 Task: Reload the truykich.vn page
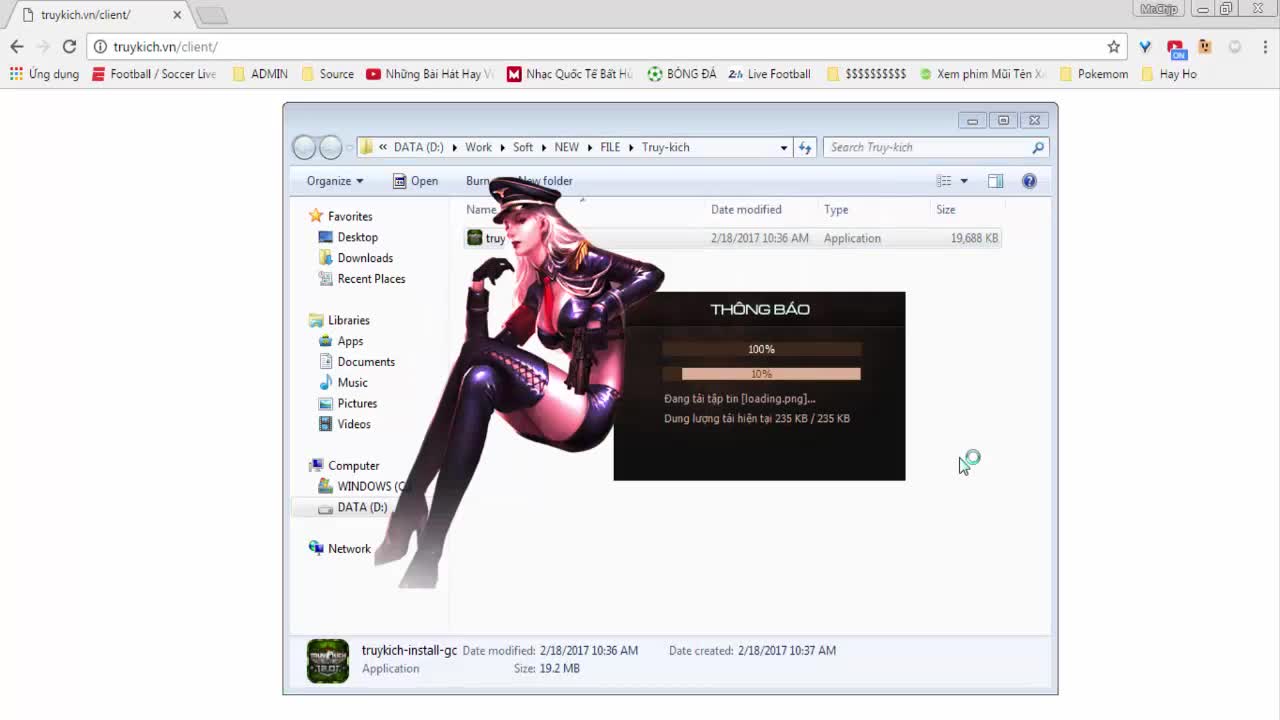[x=69, y=47]
